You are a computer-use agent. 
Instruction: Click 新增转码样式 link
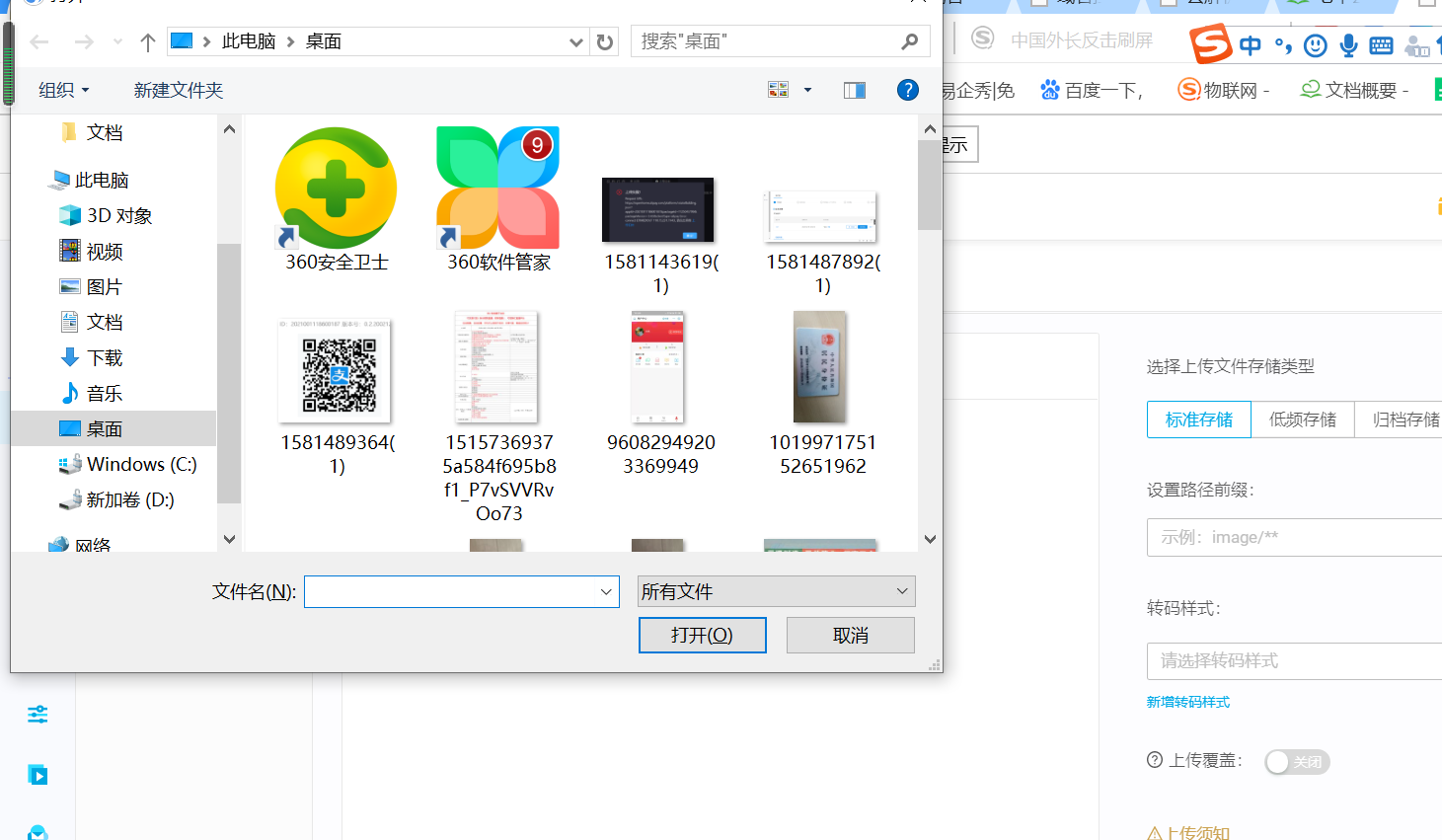[1188, 702]
